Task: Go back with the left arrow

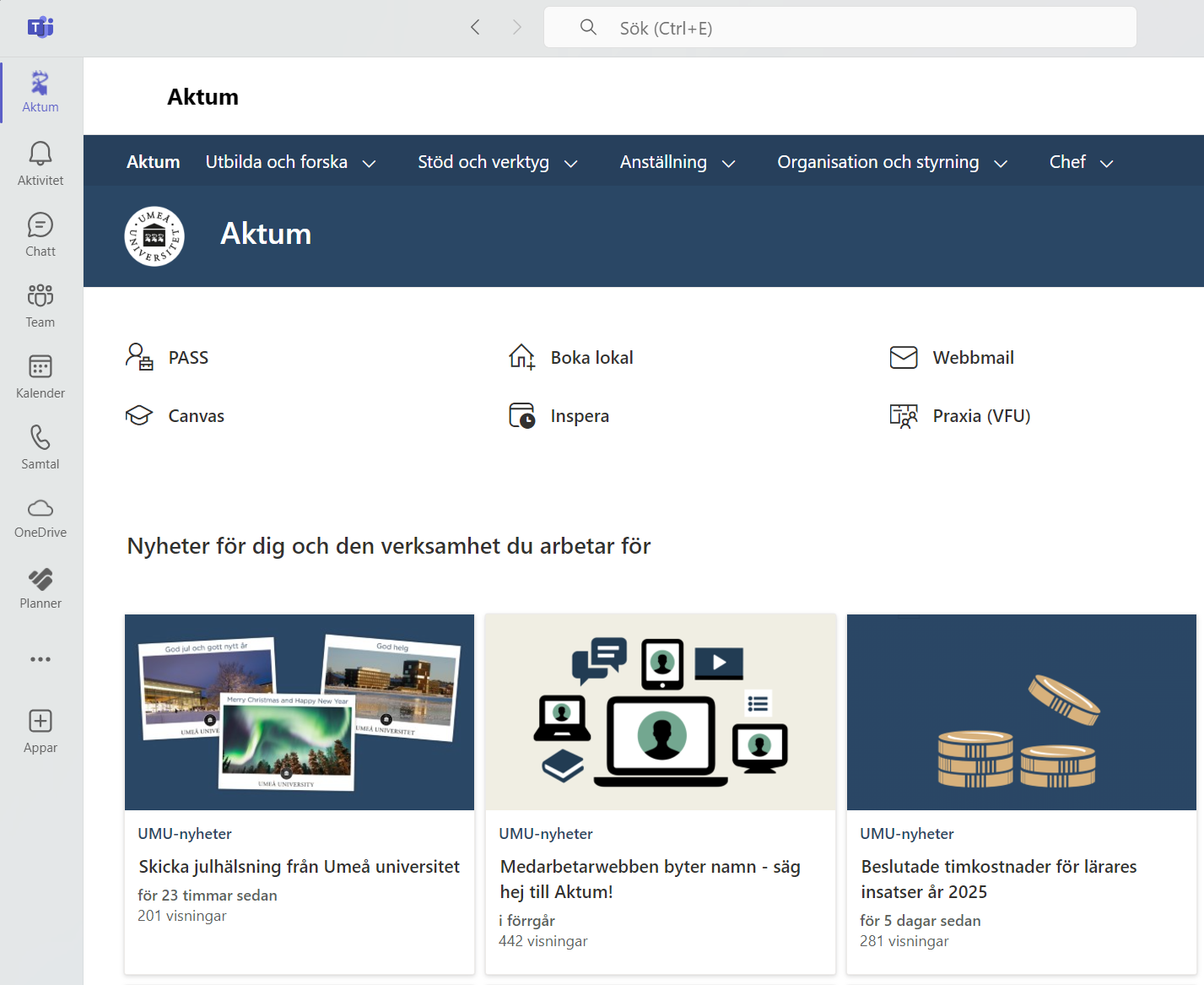Action: [475, 28]
